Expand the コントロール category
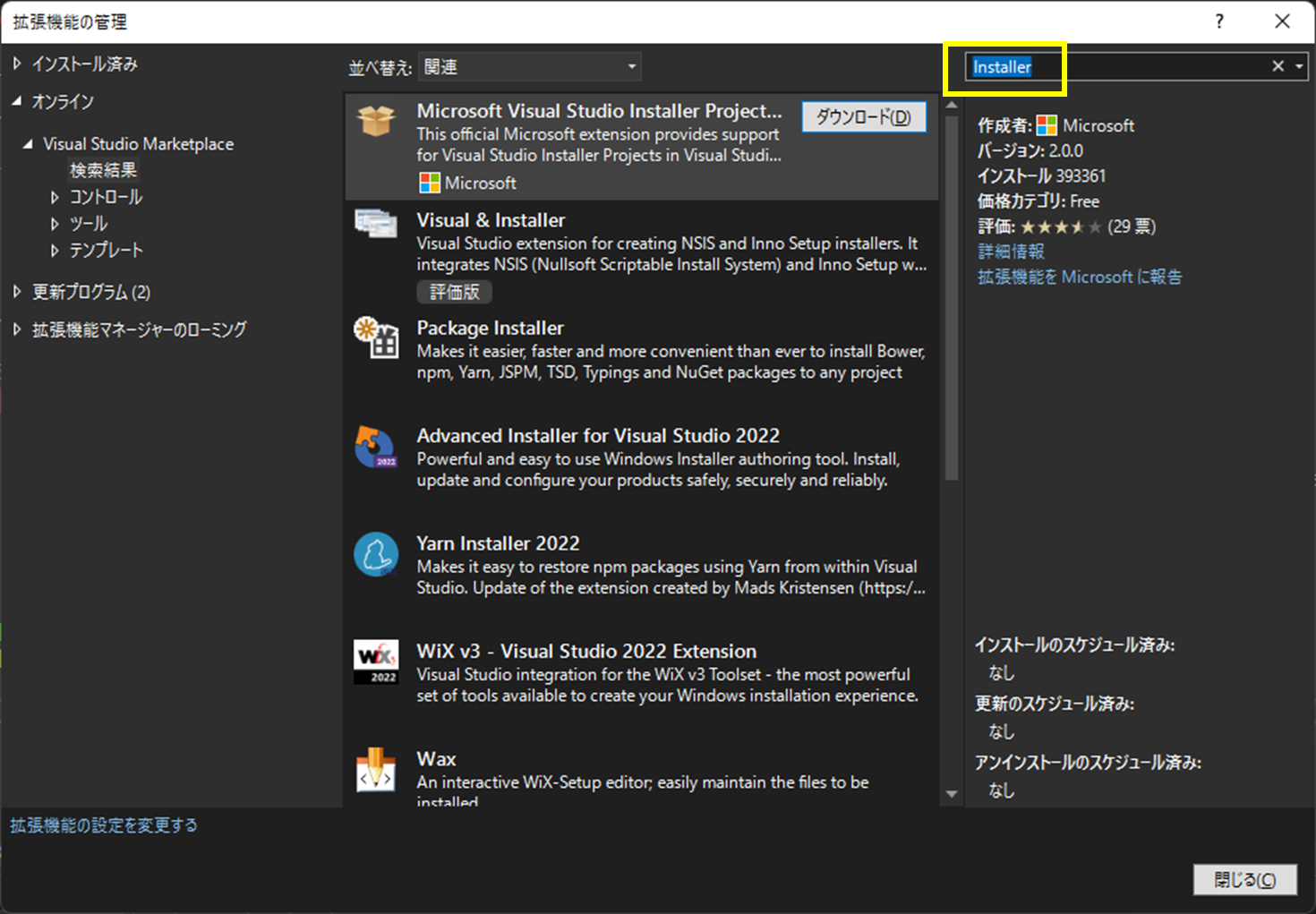The image size is (1316, 914). 56,197
